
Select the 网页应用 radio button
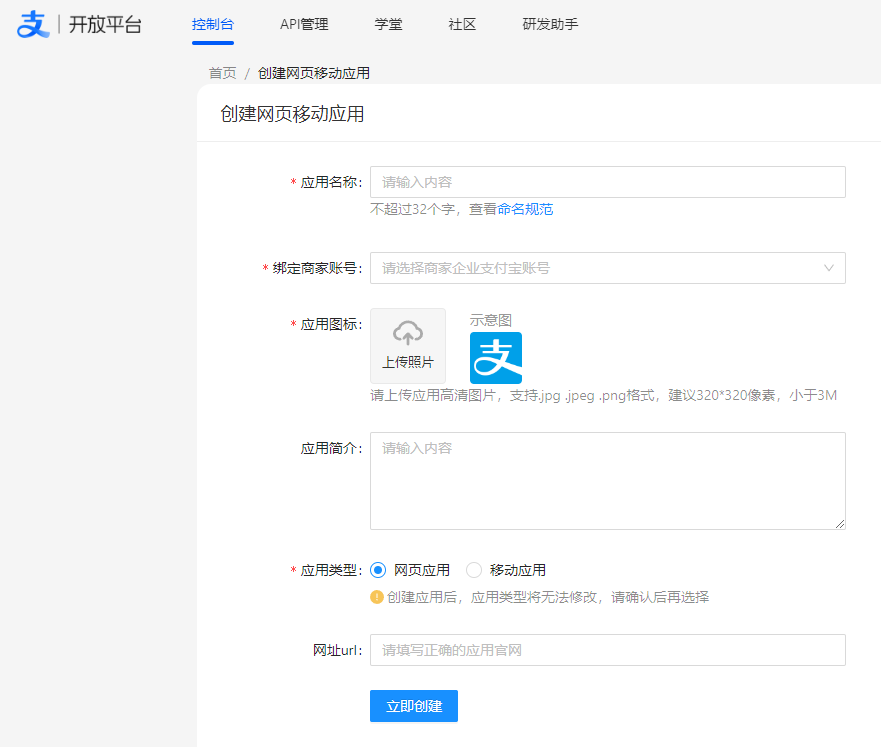[x=378, y=570]
